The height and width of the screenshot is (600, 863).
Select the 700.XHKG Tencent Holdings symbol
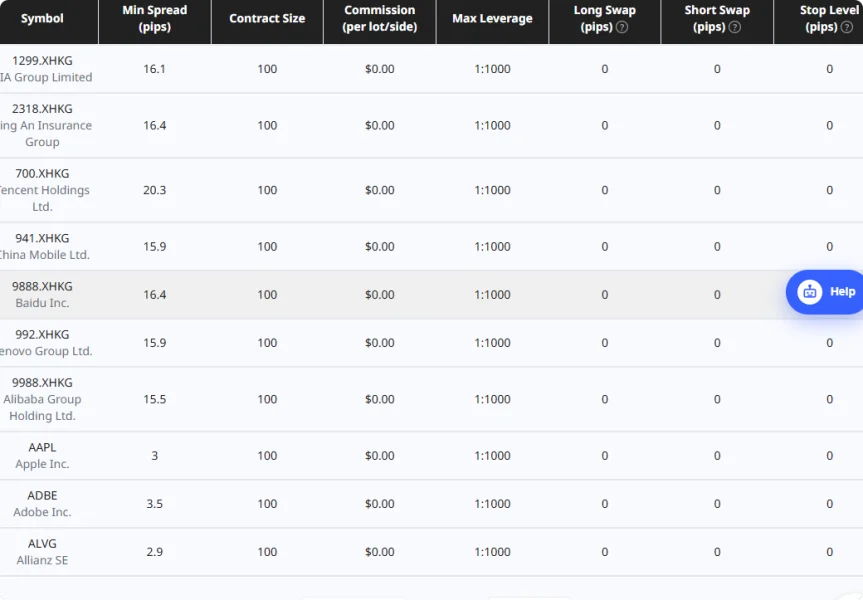(42, 190)
